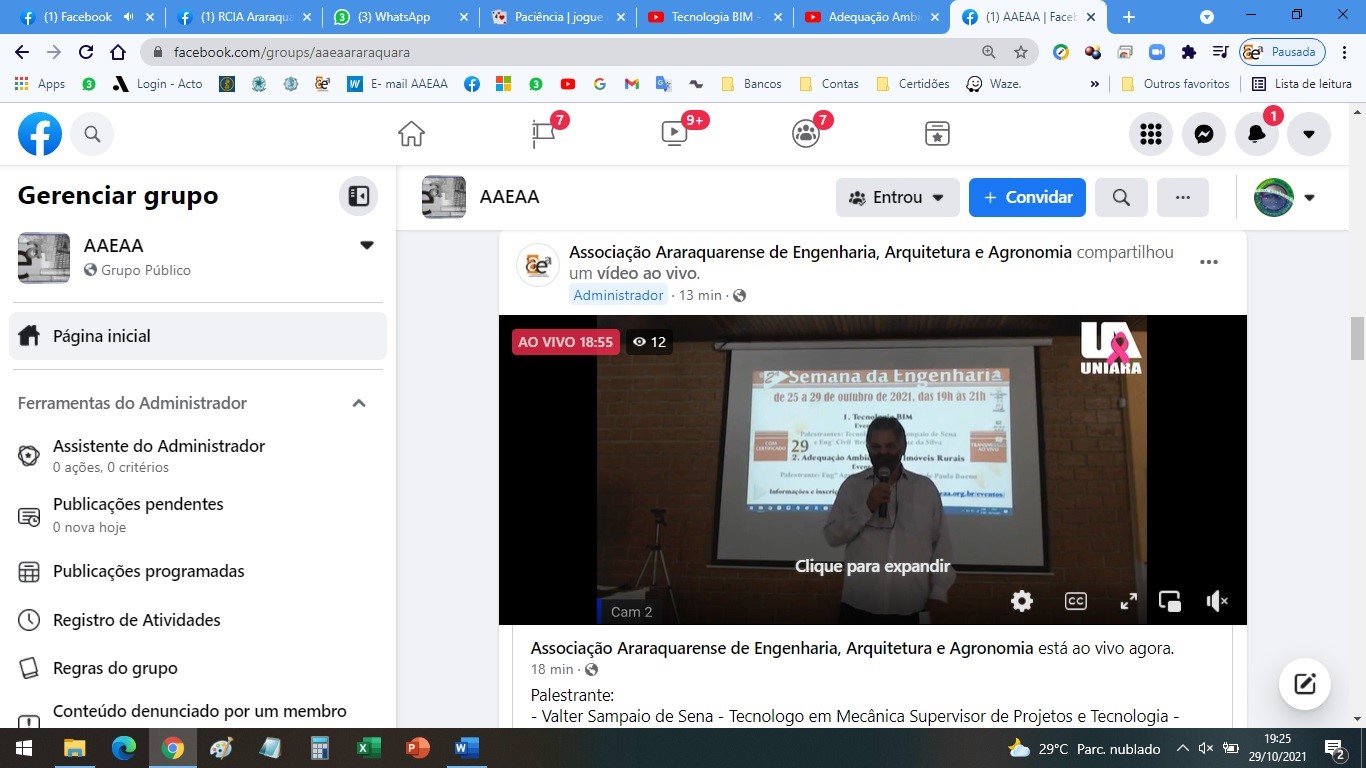Open Word from the taskbar
1366x768 pixels.
coord(466,748)
